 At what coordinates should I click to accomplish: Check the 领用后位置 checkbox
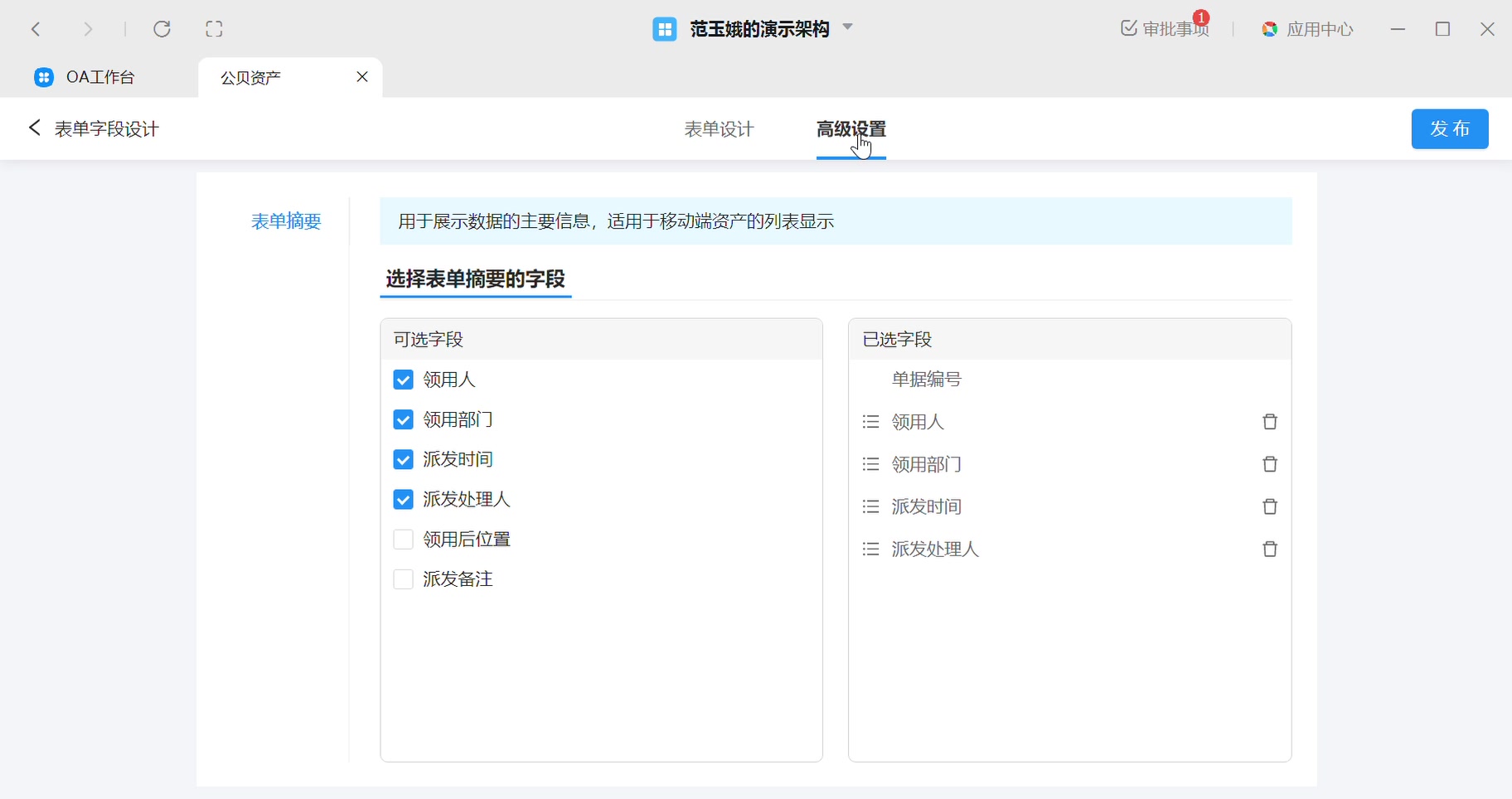coord(403,539)
